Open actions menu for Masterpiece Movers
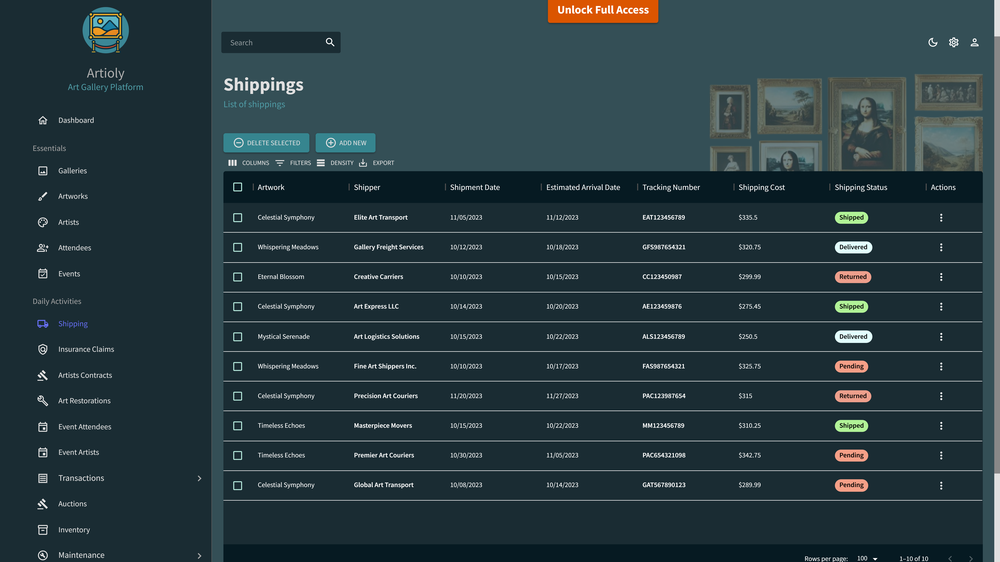1000x562 pixels. (941, 425)
